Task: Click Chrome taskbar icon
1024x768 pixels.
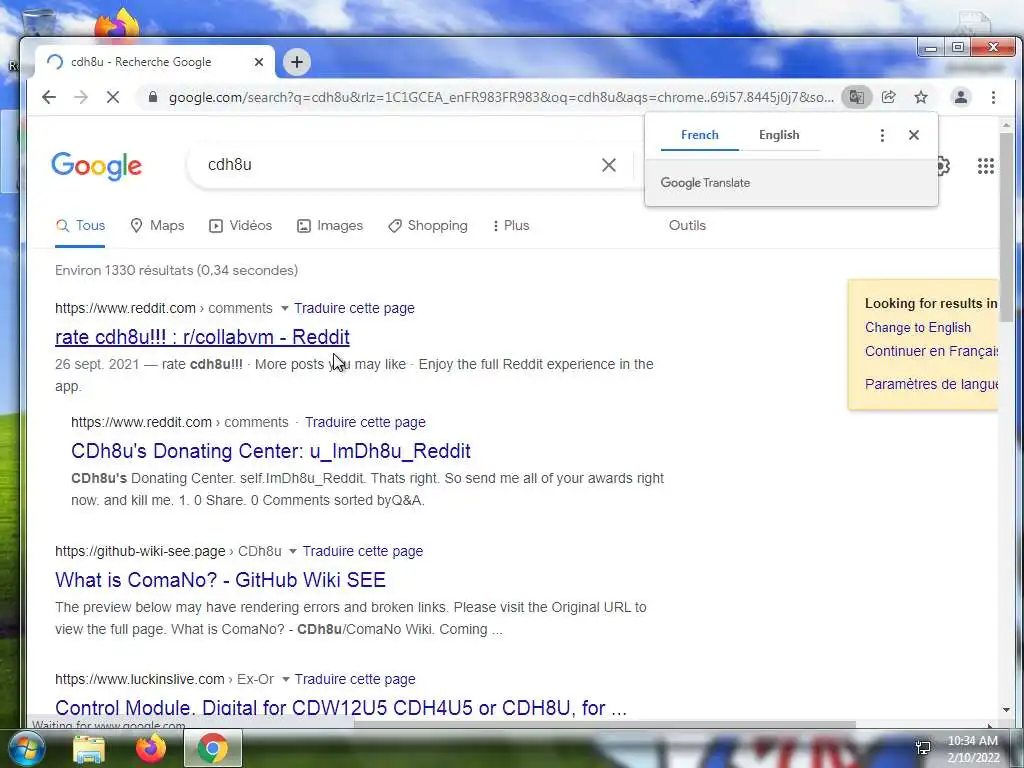Action: 213,748
